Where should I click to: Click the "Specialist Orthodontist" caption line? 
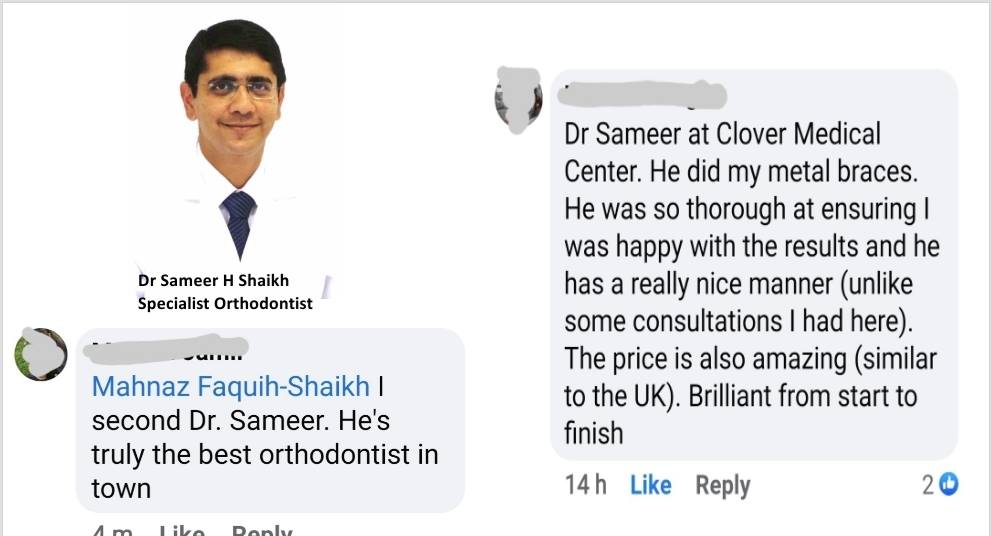[x=225, y=303]
